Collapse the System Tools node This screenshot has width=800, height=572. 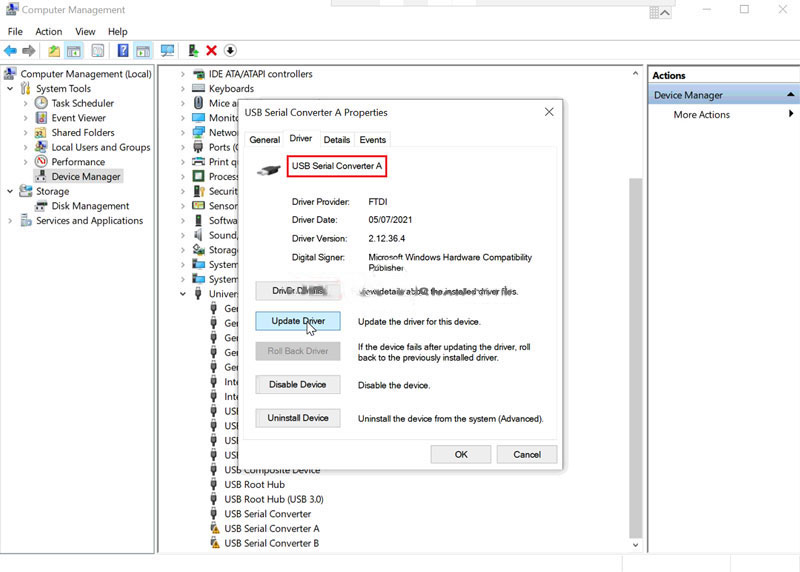click(x=10, y=89)
